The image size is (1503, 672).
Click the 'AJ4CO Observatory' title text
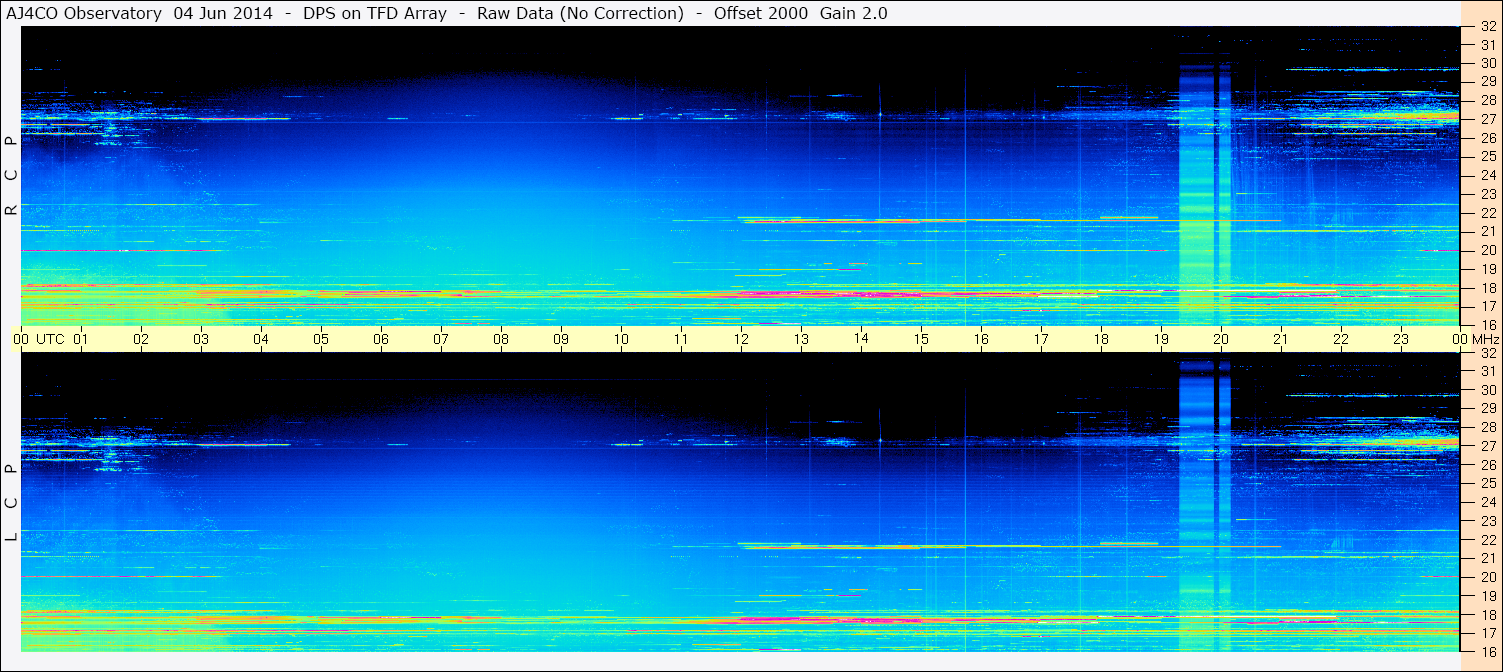pyautogui.click(x=84, y=13)
